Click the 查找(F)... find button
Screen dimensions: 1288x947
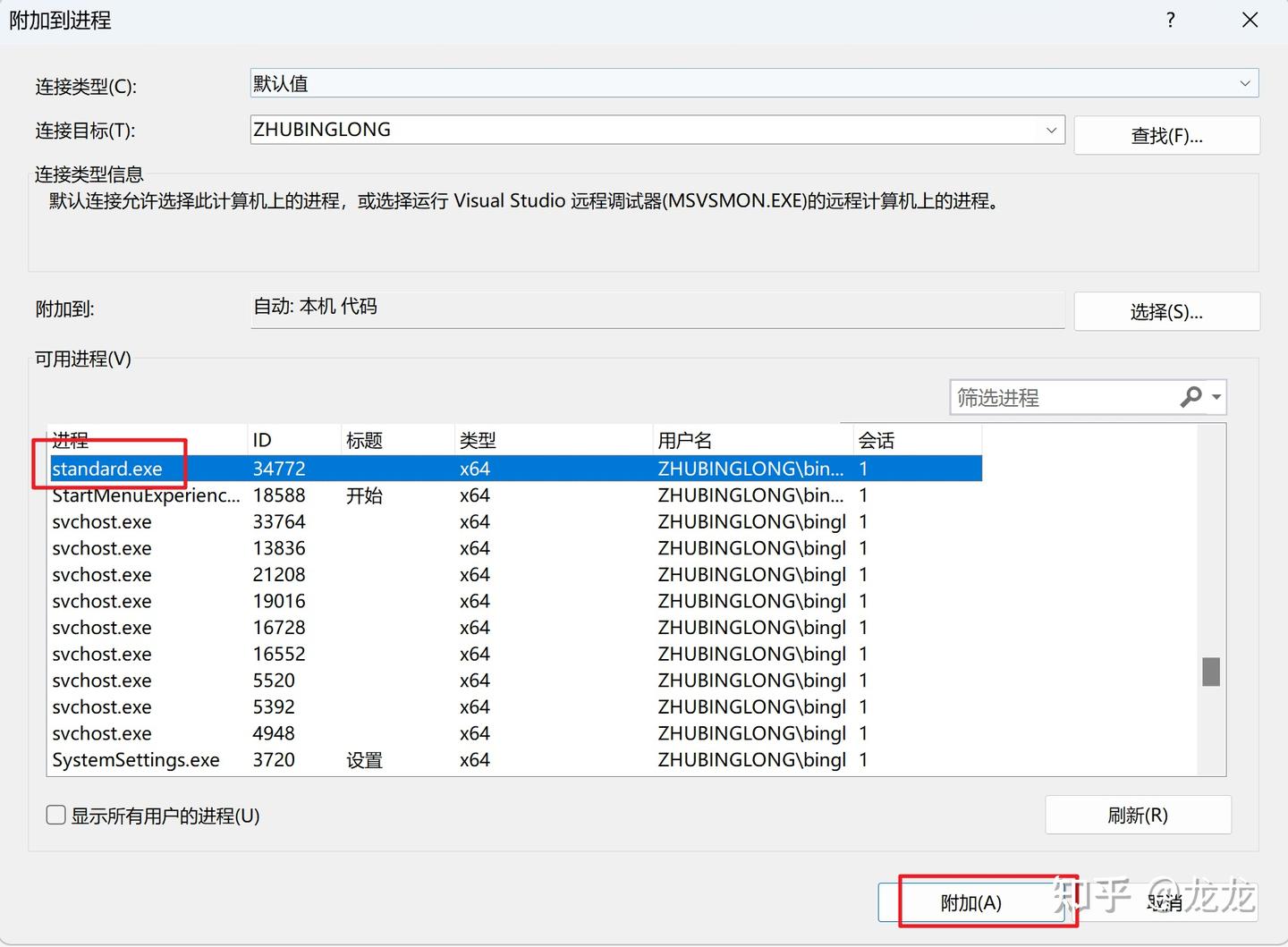tap(1166, 135)
